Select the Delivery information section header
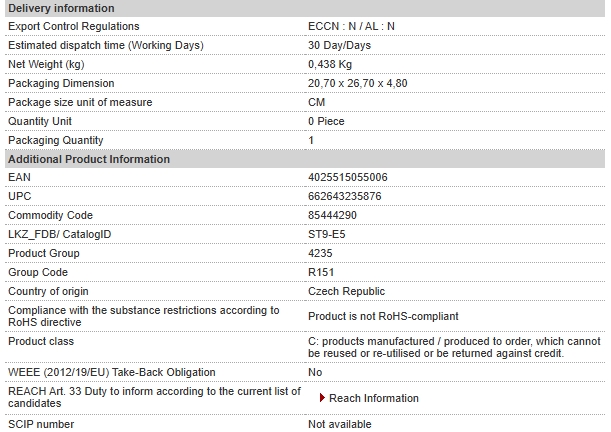611x432 pixels. 305,8
